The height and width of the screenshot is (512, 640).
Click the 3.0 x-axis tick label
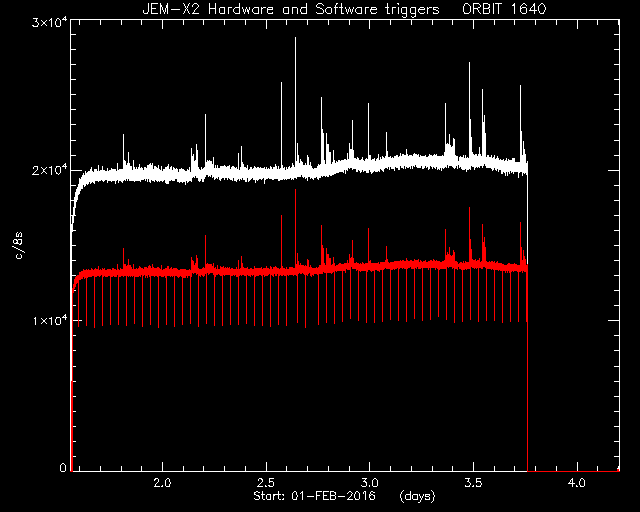pyautogui.click(x=369, y=483)
